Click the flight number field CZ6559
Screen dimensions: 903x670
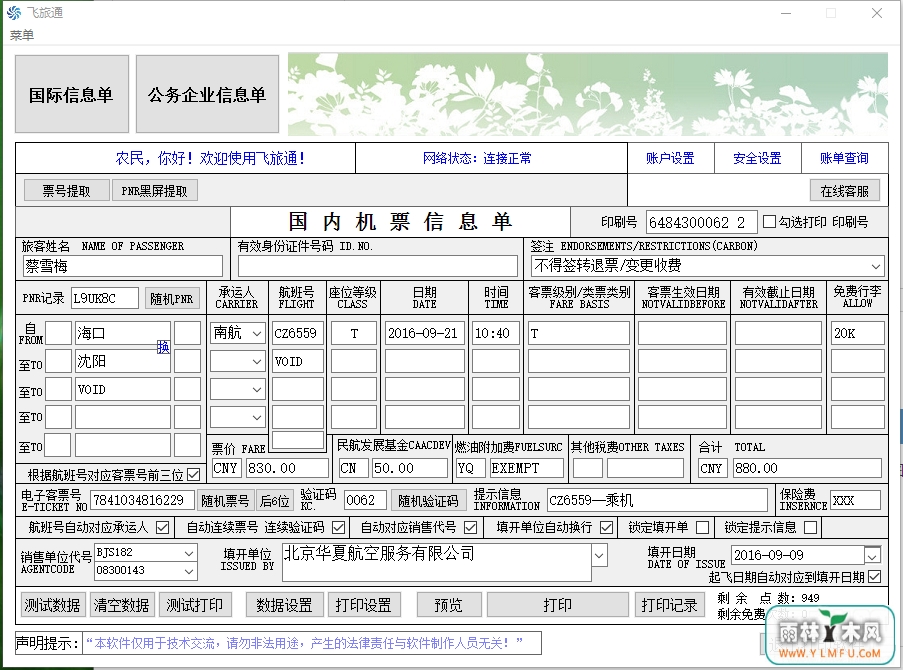[297, 333]
